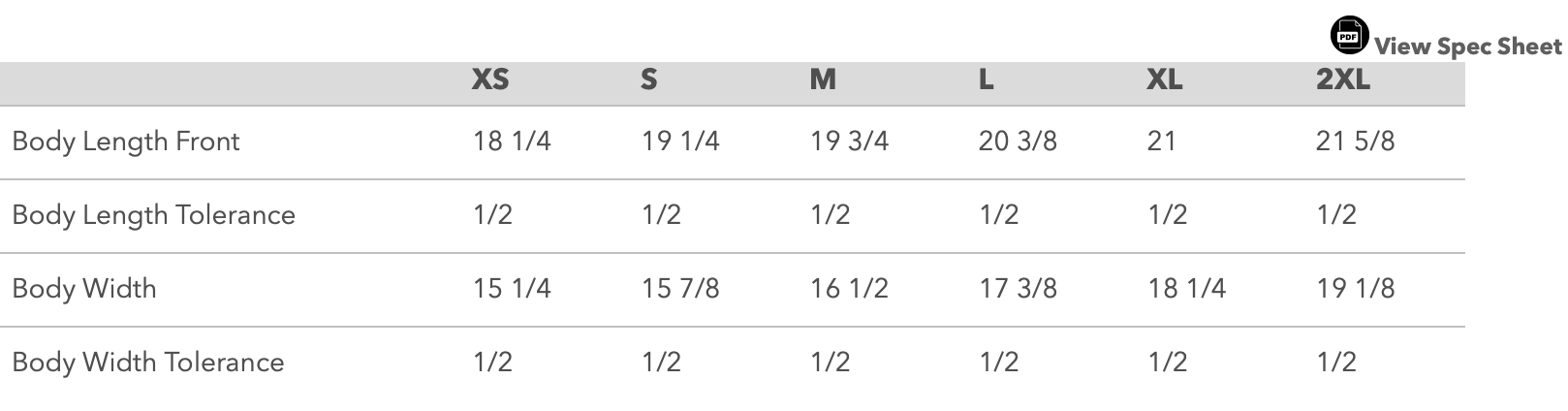This screenshot has height=411, width=1568.
Task: Click the 2XL size column header
Action: (x=1342, y=79)
